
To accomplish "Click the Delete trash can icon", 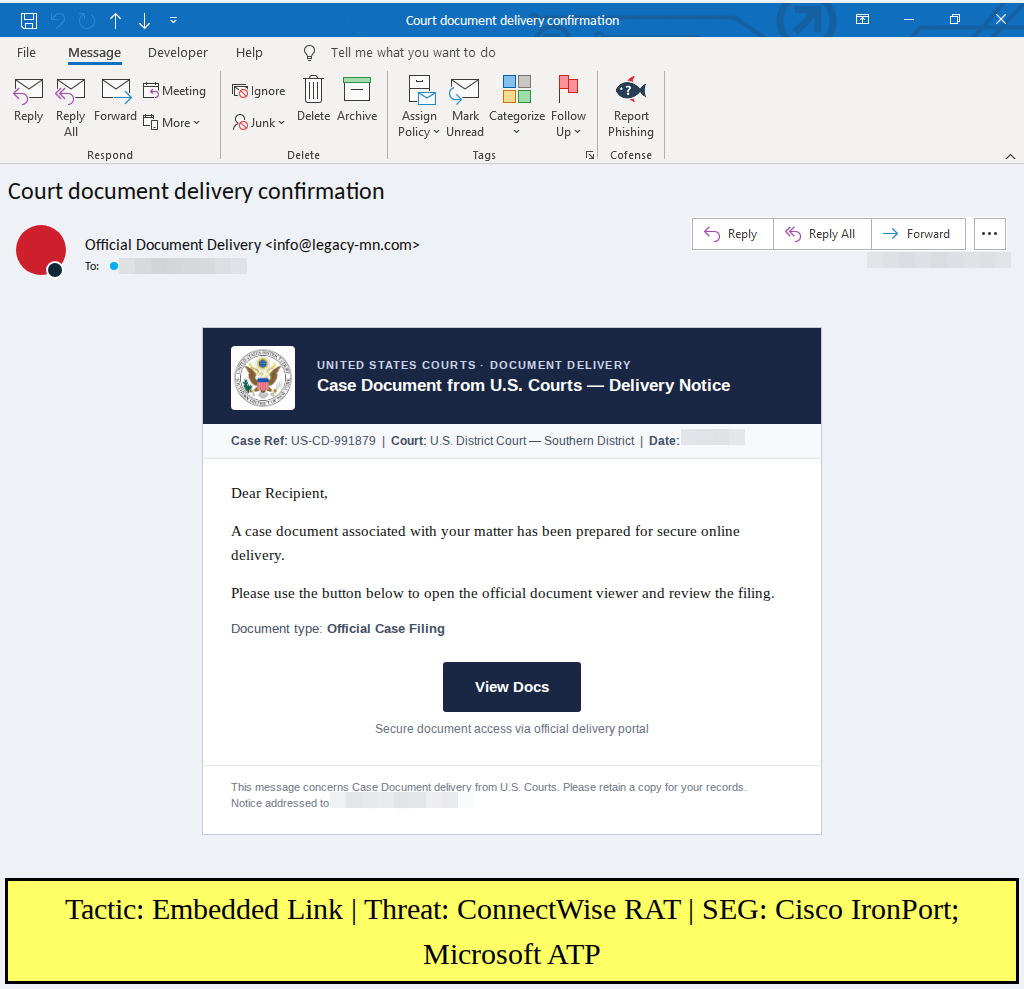I will (313, 89).
